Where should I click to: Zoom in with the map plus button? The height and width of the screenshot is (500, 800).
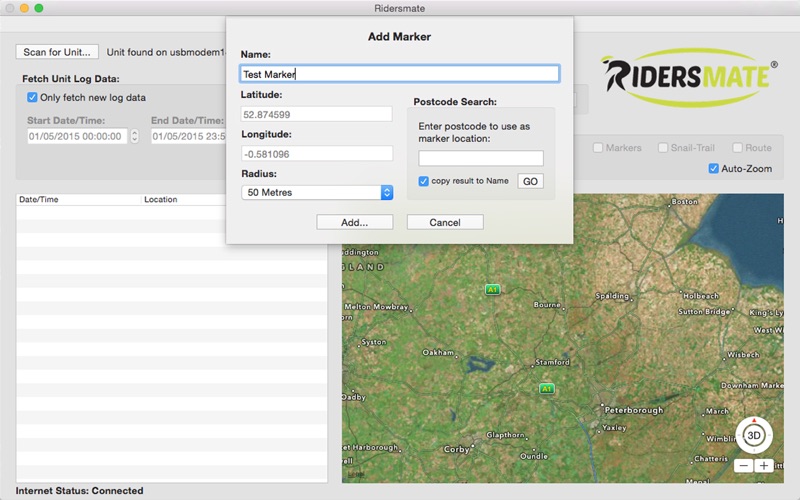click(763, 466)
